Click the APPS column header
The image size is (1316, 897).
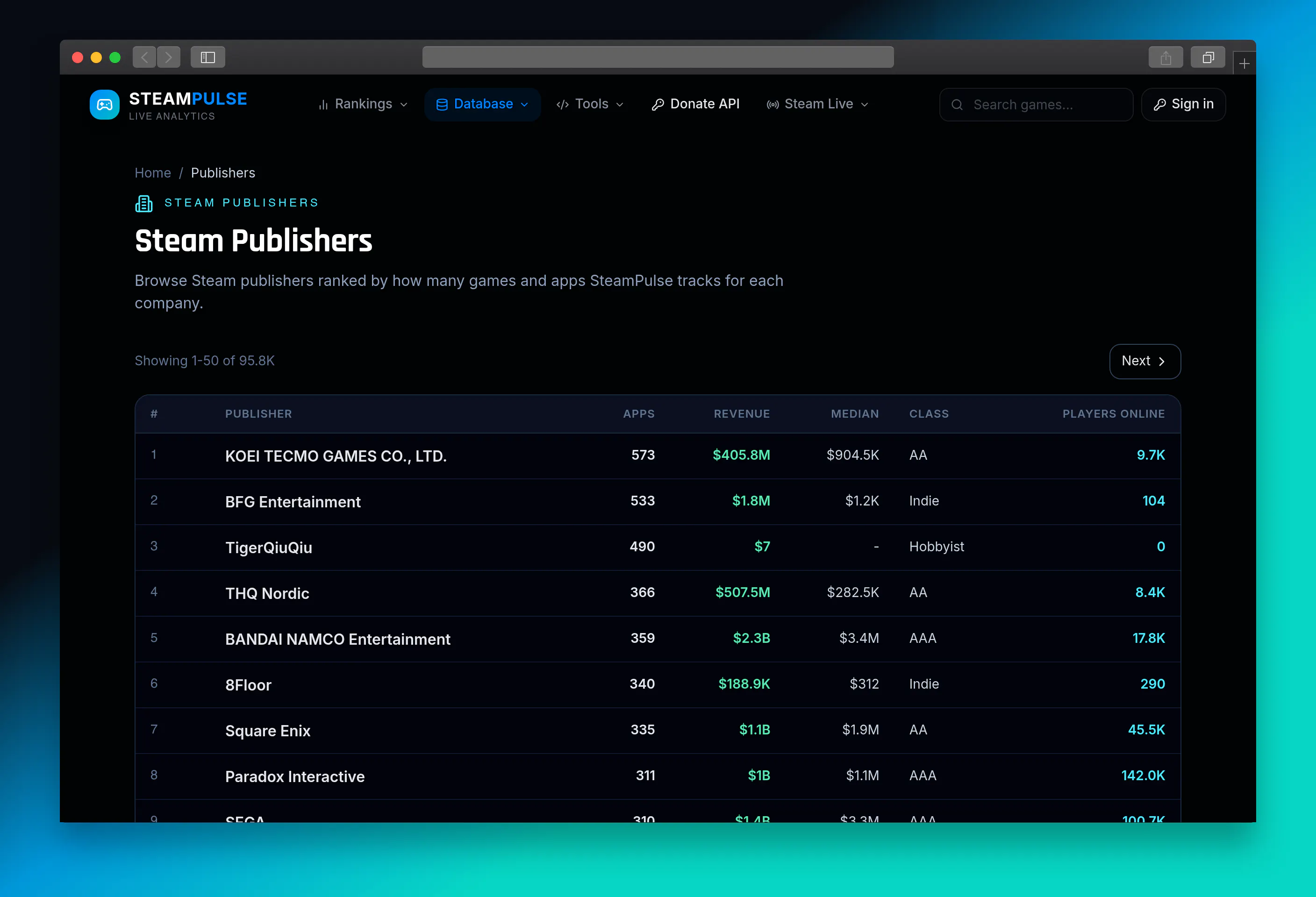click(639, 414)
